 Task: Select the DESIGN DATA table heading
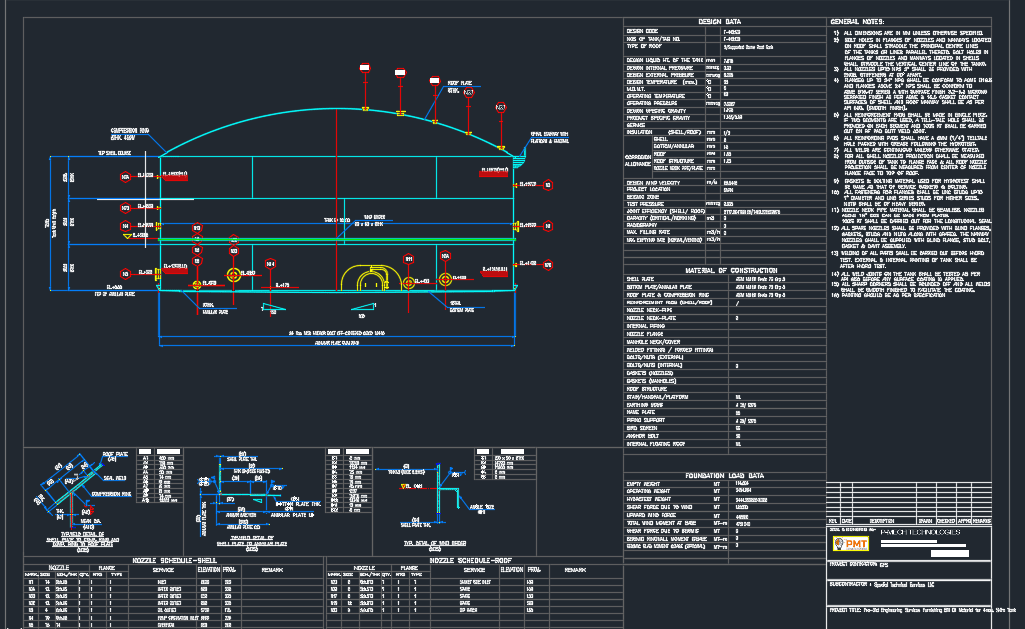tap(720, 22)
